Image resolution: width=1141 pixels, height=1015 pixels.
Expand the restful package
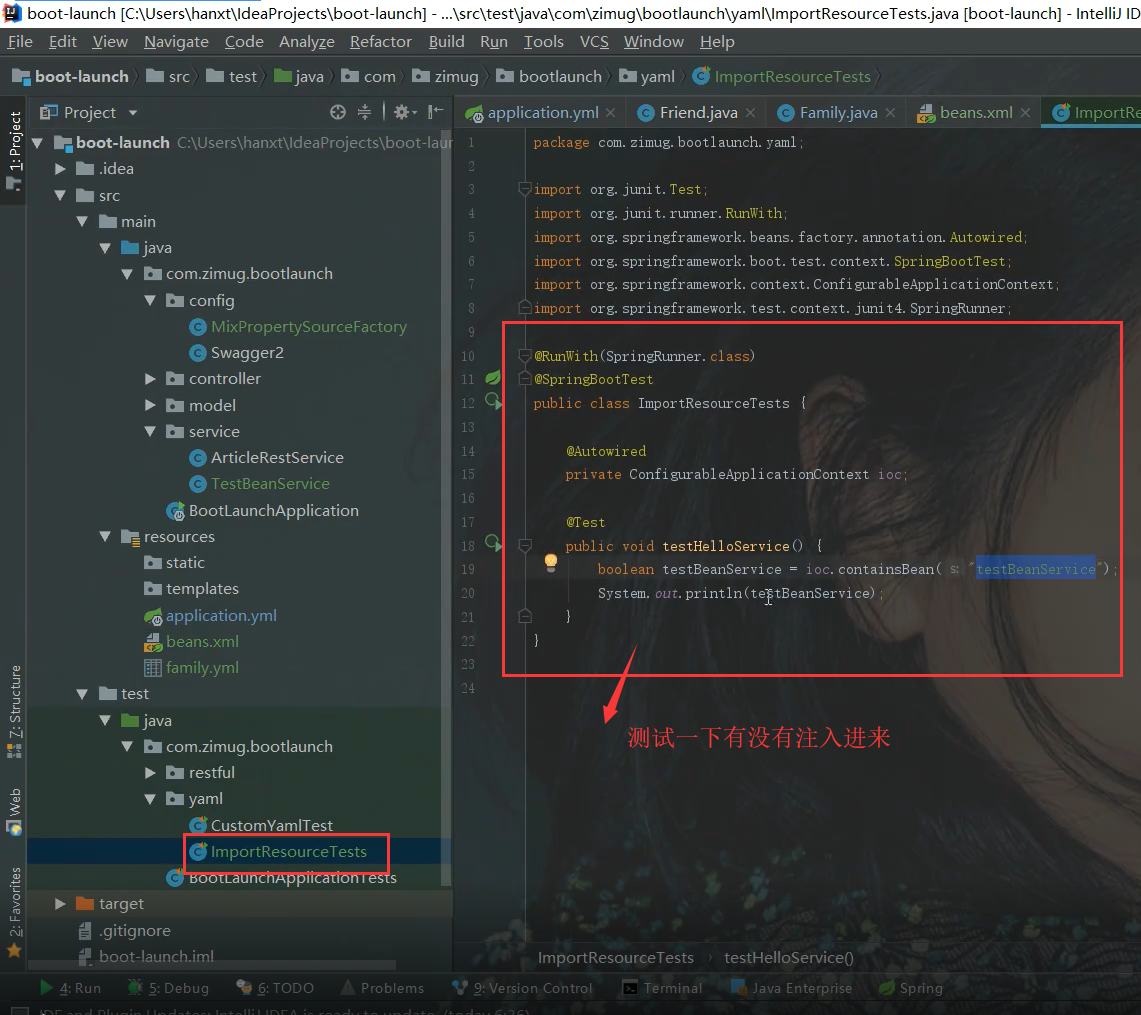[x=150, y=773]
